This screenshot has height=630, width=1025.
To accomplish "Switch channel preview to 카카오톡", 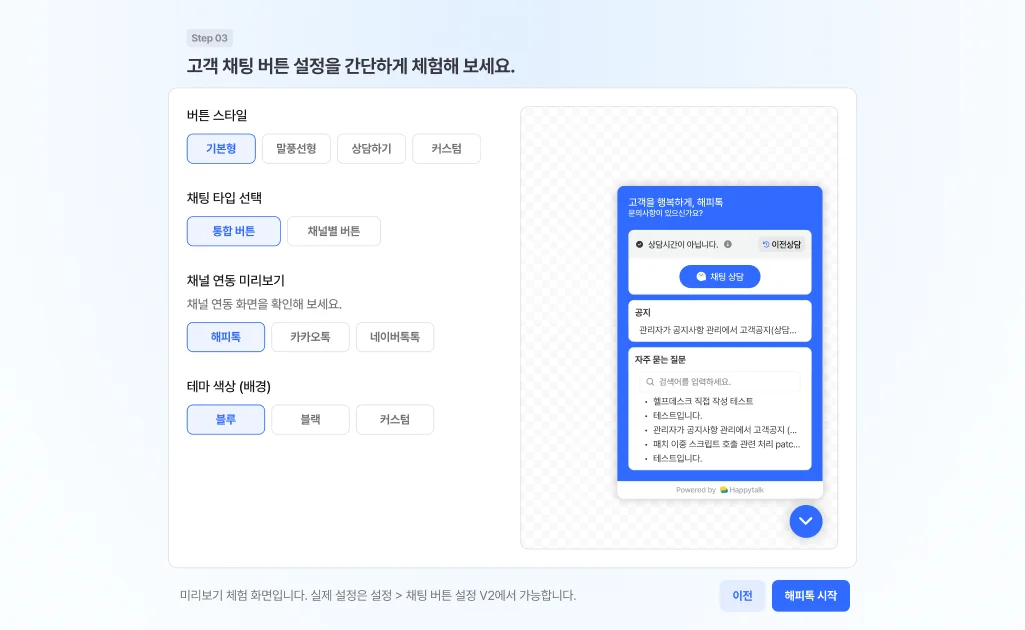I will [311, 337].
